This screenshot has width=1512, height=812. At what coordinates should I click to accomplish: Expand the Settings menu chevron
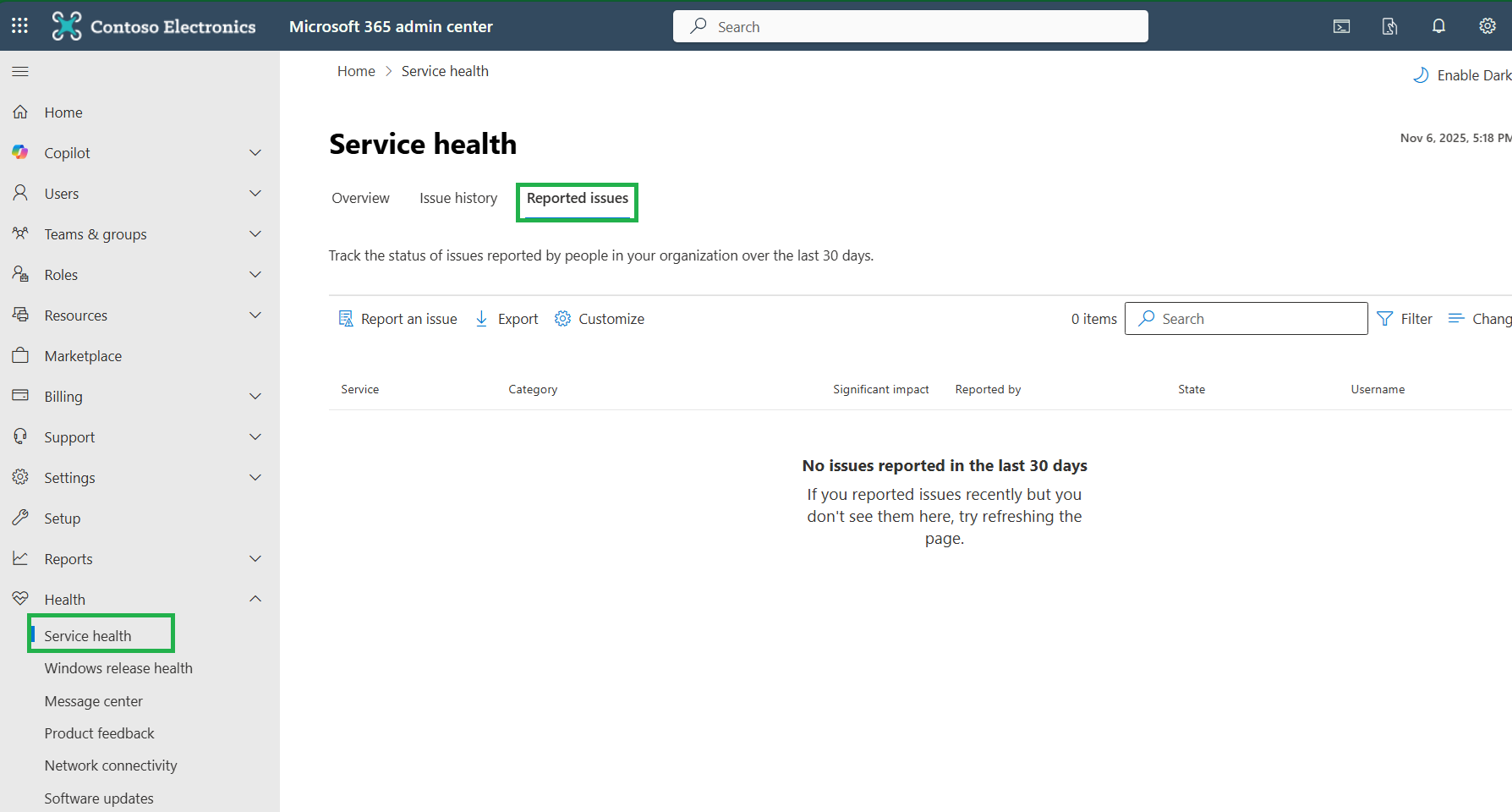[x=255, y=477]
